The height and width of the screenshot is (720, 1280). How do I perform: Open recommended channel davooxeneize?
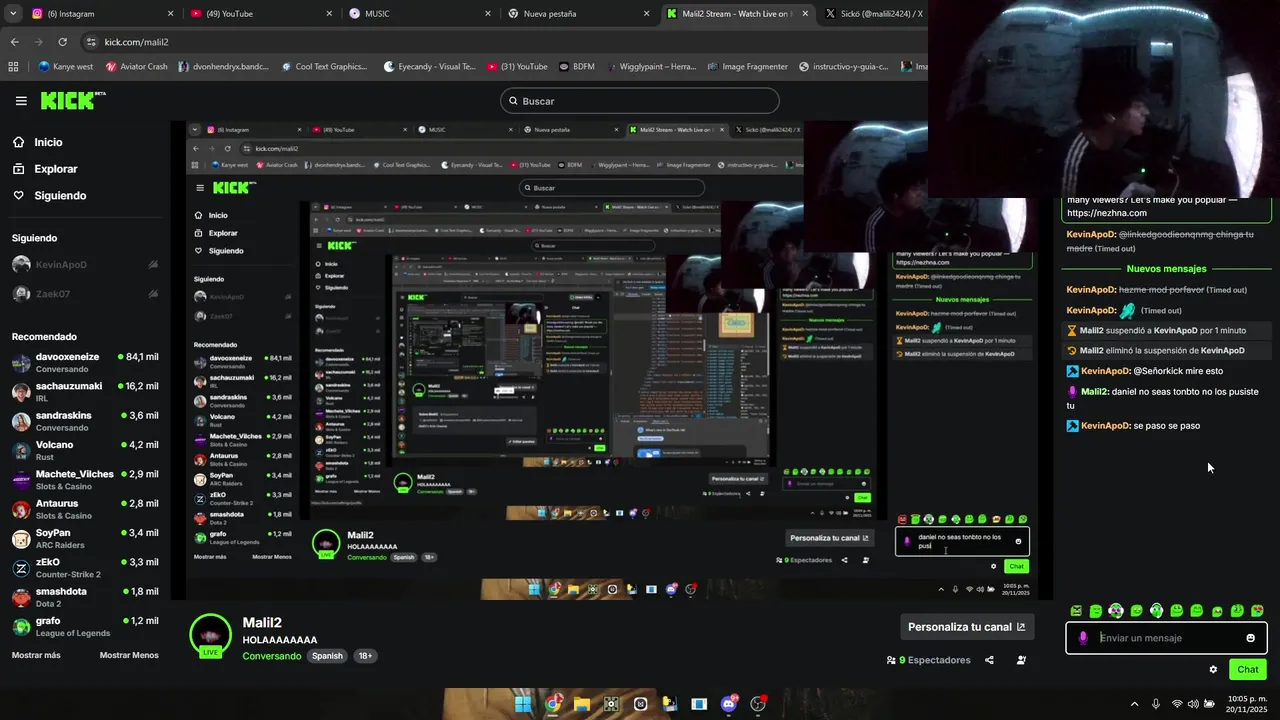85,362
